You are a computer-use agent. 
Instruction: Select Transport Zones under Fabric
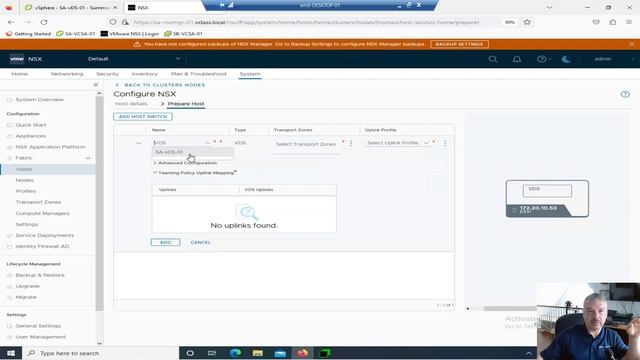(38, 202)
